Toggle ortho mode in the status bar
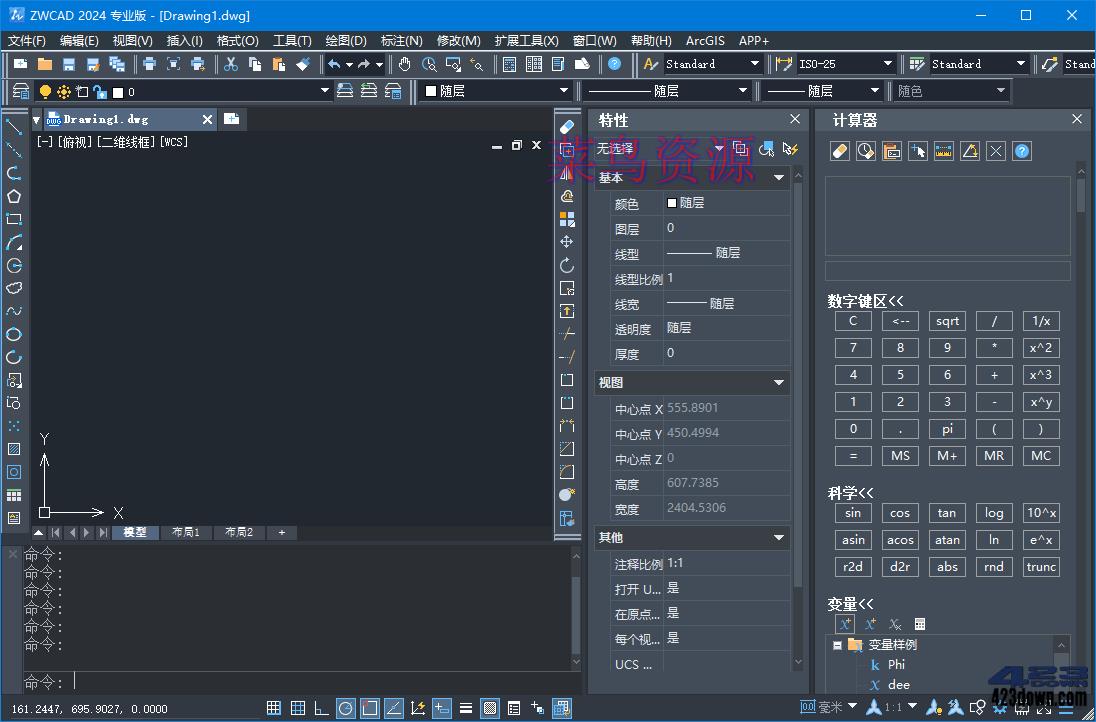Screen dimensions: 1096x722 tap(322, 708)
